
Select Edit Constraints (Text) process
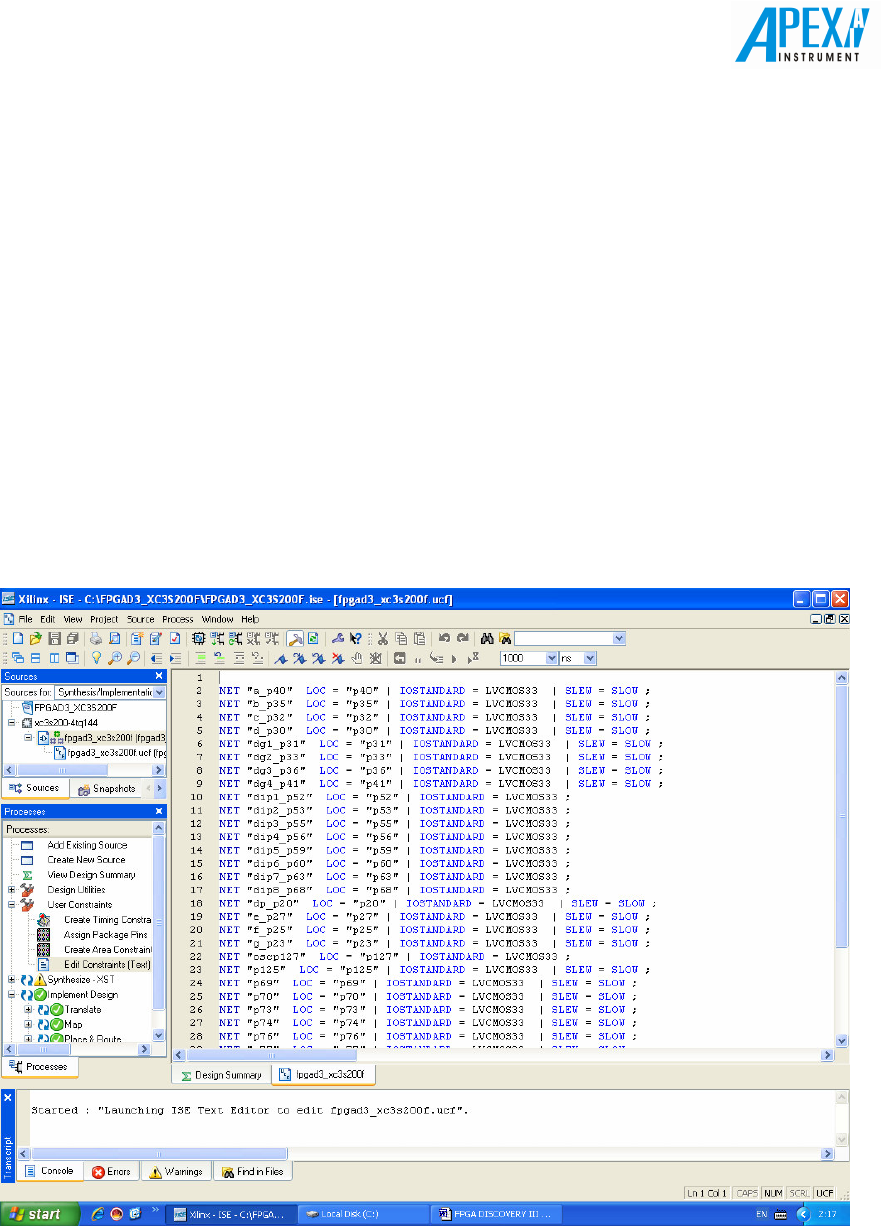[106, 964]
